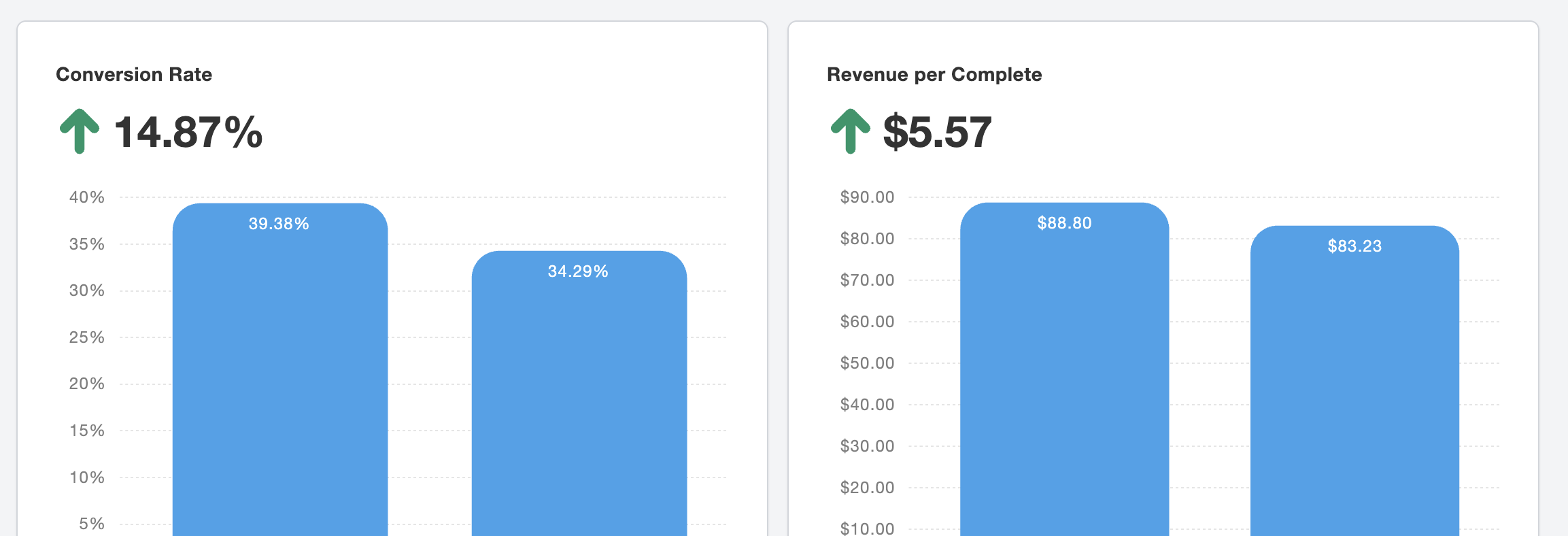Click the $10.00 y-axis label
This screenshot has width=1568, height=536.
click(867, 528)
